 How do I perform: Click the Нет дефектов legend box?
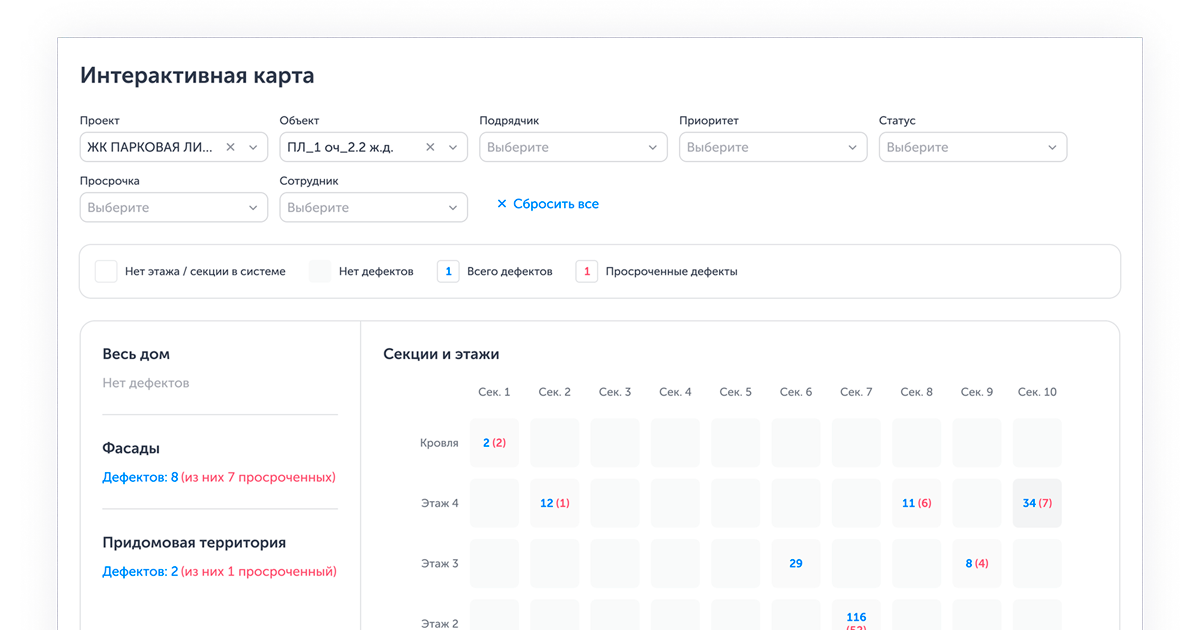pos(320,271)
